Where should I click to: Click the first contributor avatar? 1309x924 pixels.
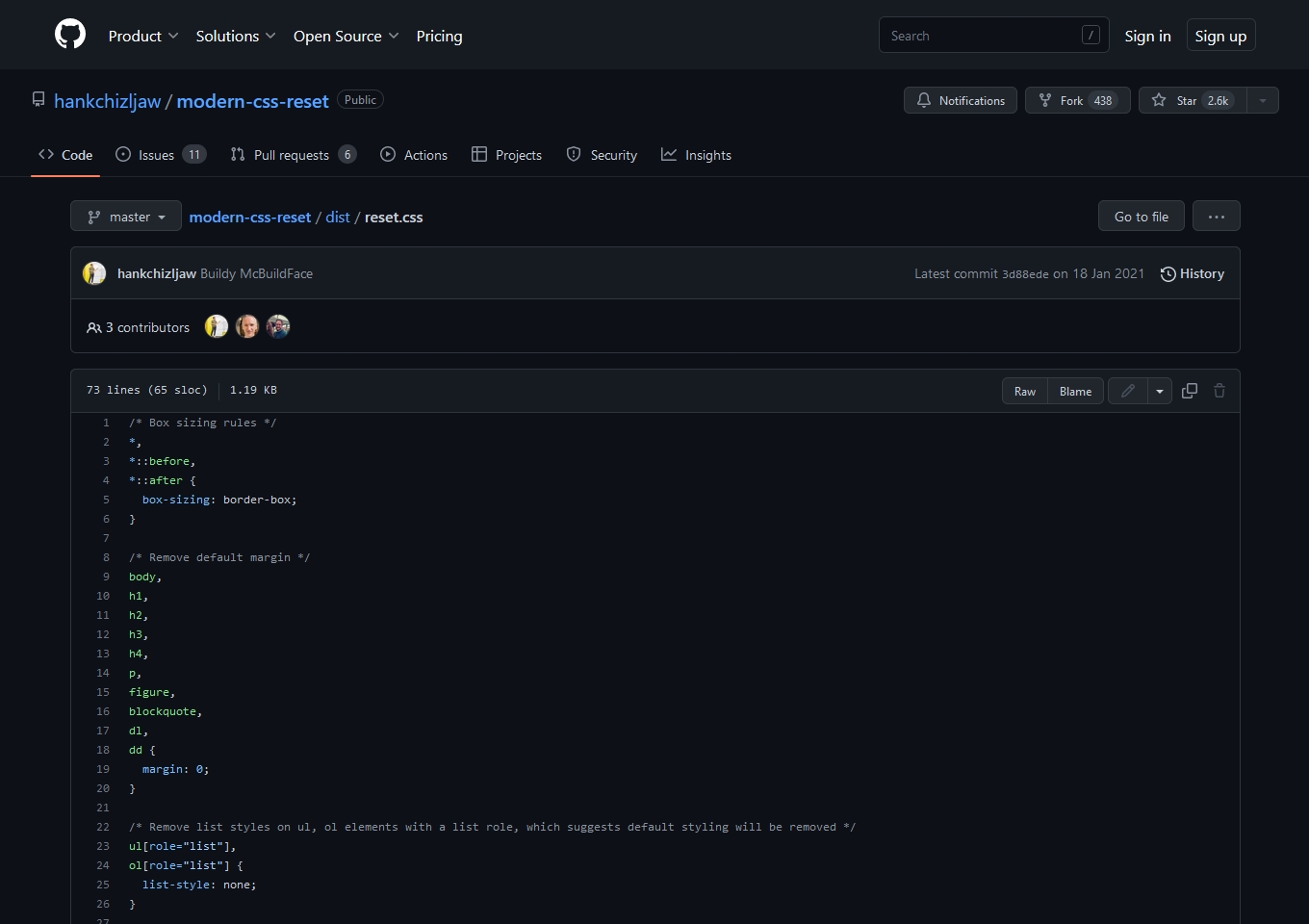[217, 326]
